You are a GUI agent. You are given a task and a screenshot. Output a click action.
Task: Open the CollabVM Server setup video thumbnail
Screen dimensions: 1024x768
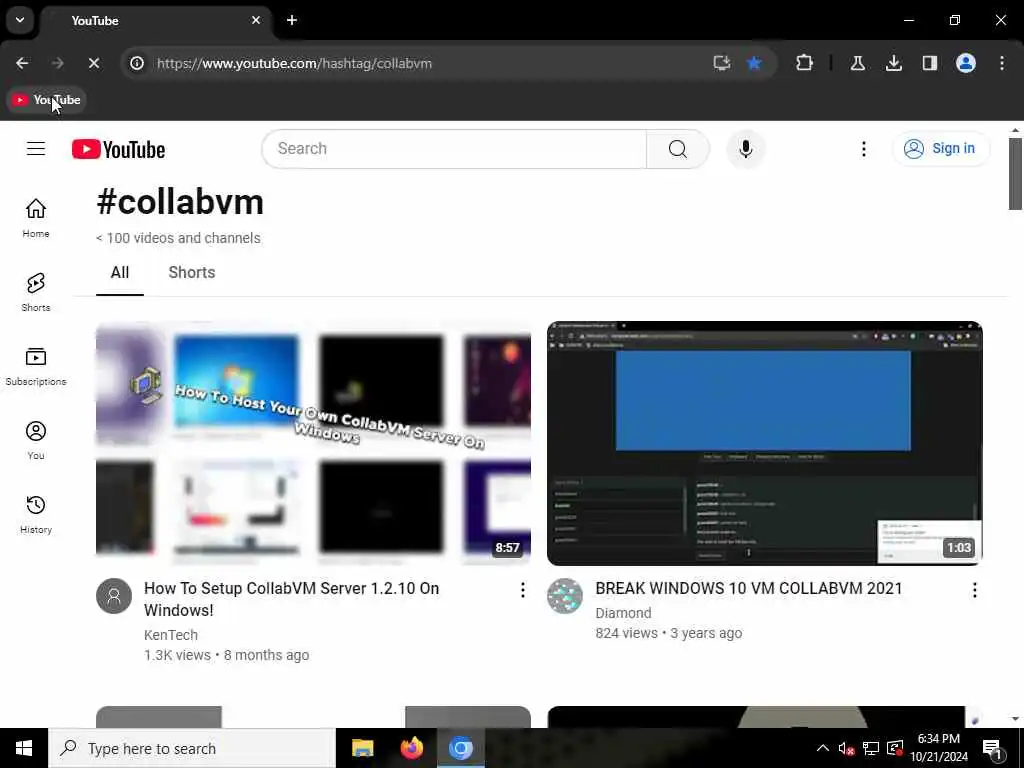313,443
